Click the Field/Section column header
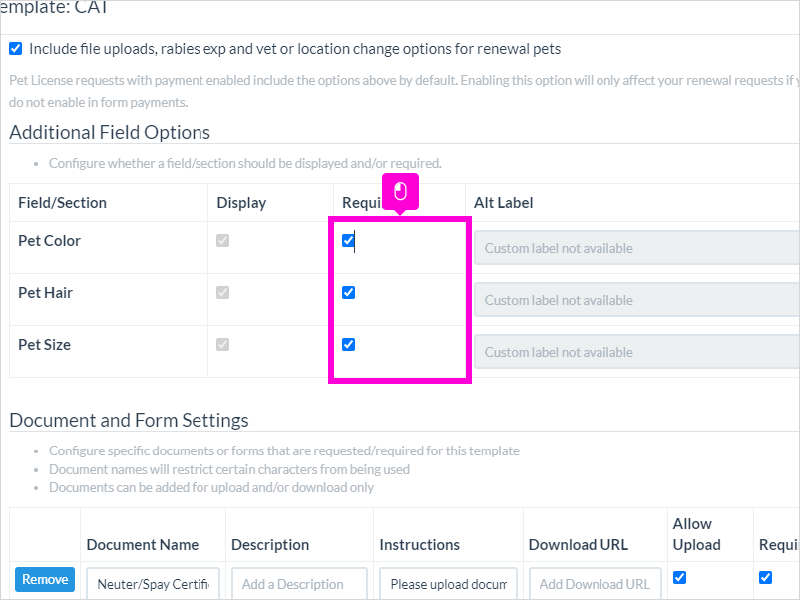The image size is (800, 600). click(62, 203)
